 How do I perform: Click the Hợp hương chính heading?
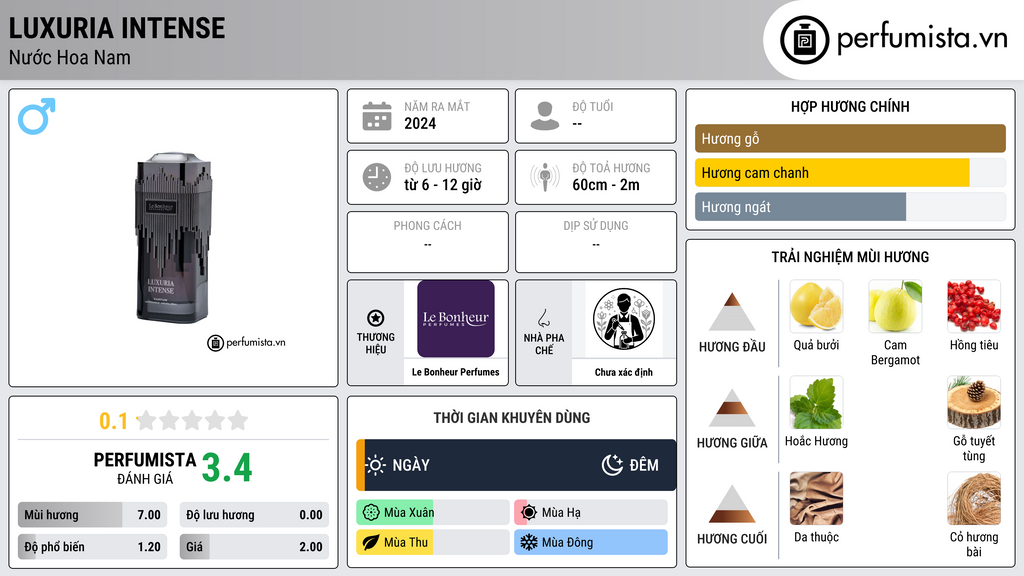point(850,106)
